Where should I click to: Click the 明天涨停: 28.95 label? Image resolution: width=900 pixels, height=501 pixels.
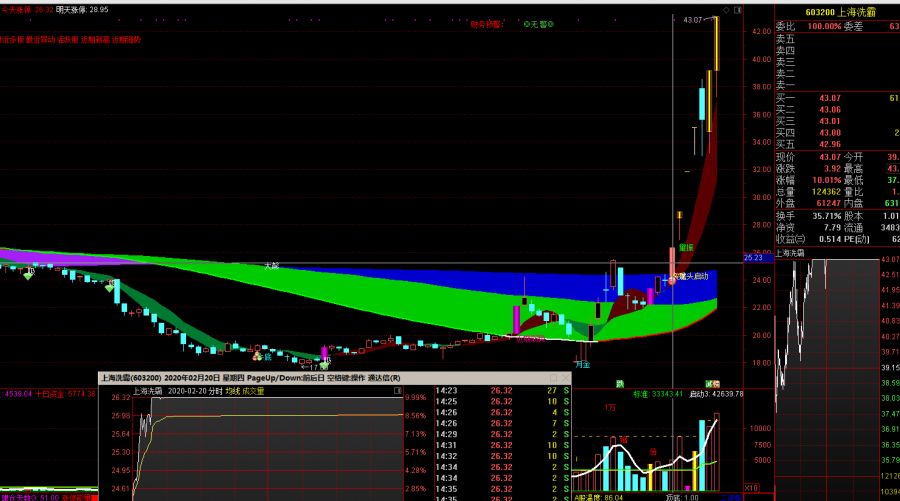pyautogui.click(x=82, y=10)
